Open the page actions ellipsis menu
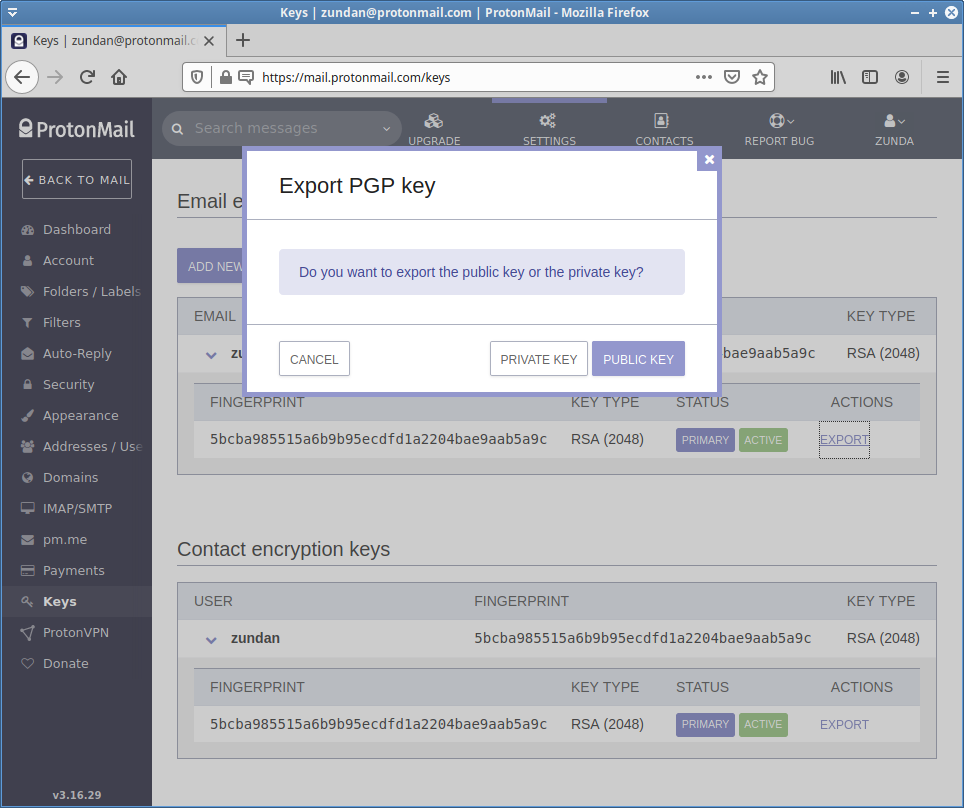This screenshot has width=964, height=808. coord(703,77)
